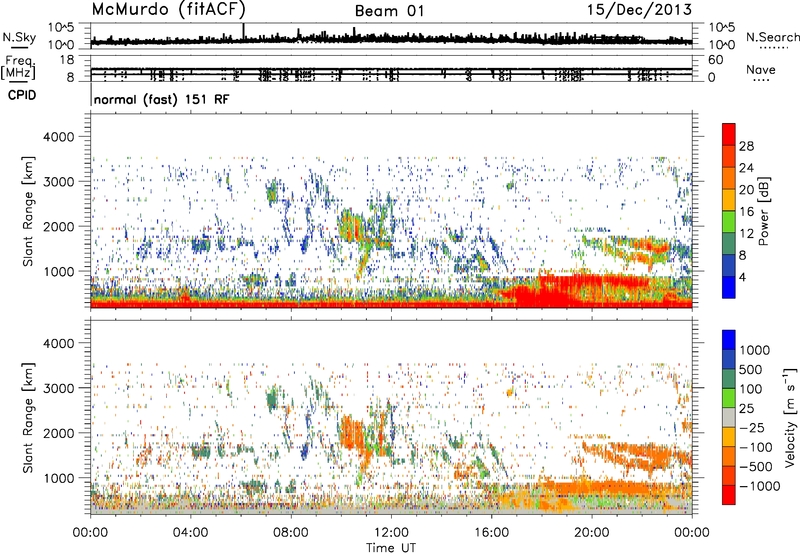This screenshot has height=554, width=800.
Task: Click the '4000' tick of power panel
Action: (x=58, y=137)
